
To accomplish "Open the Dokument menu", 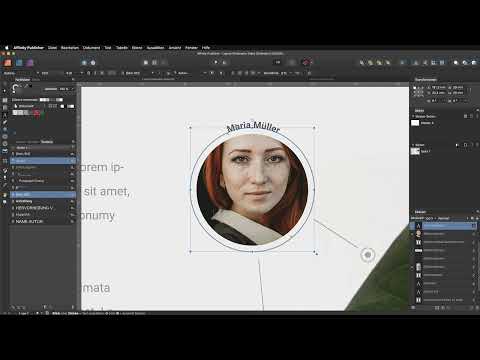I will tap(91, 48).
